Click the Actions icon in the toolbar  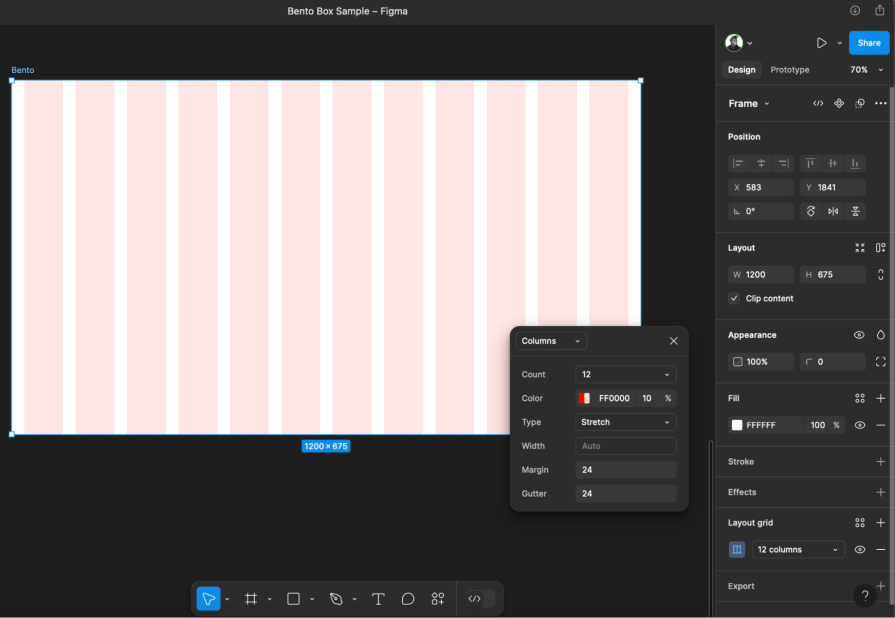(437, 598)
